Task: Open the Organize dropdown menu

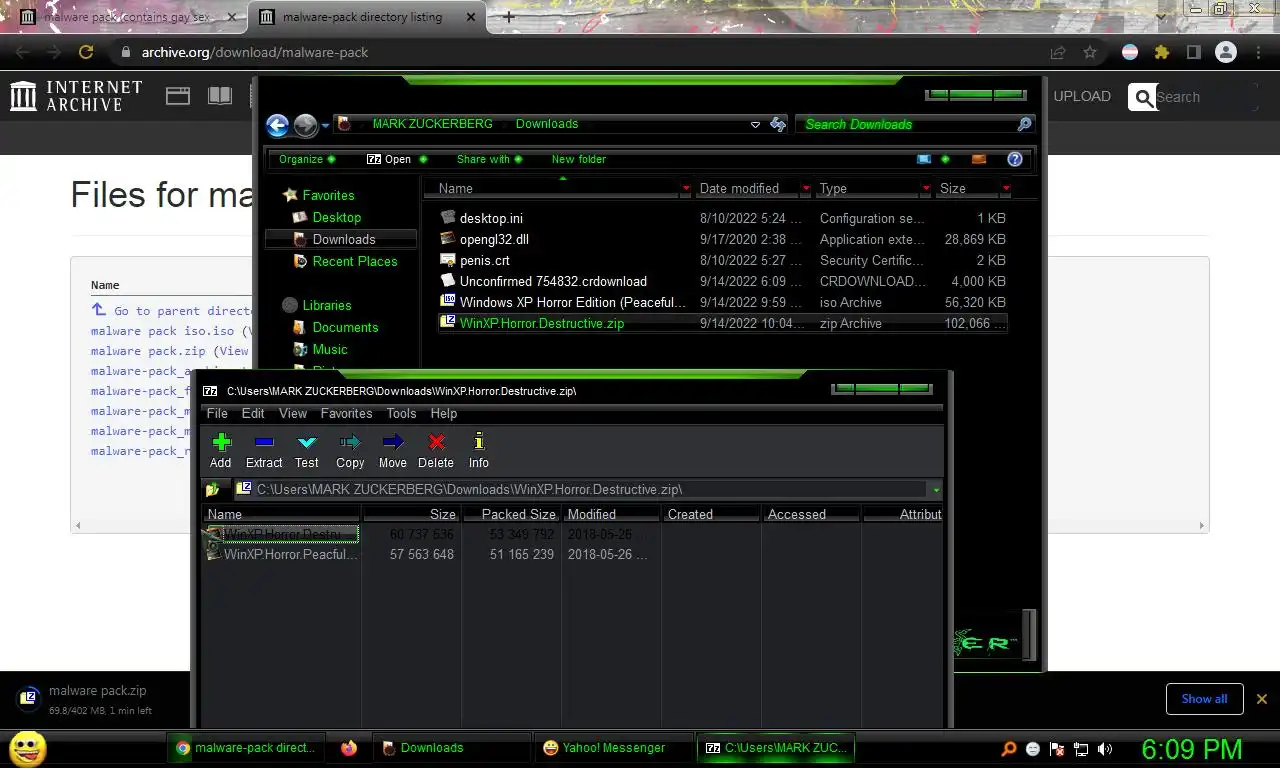Action: coord(307,159)
